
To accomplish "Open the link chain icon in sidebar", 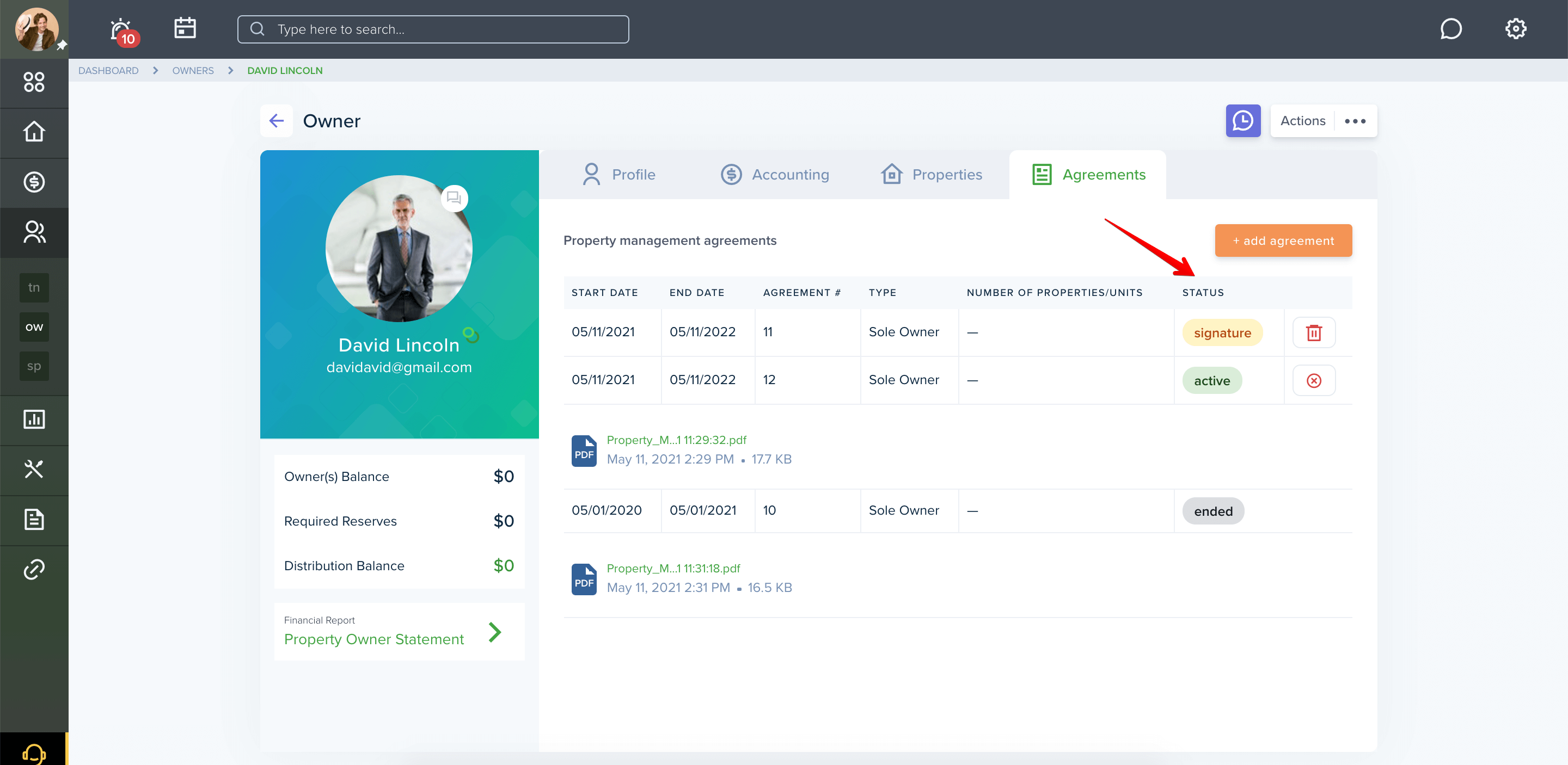I will (x=34, y=570).
